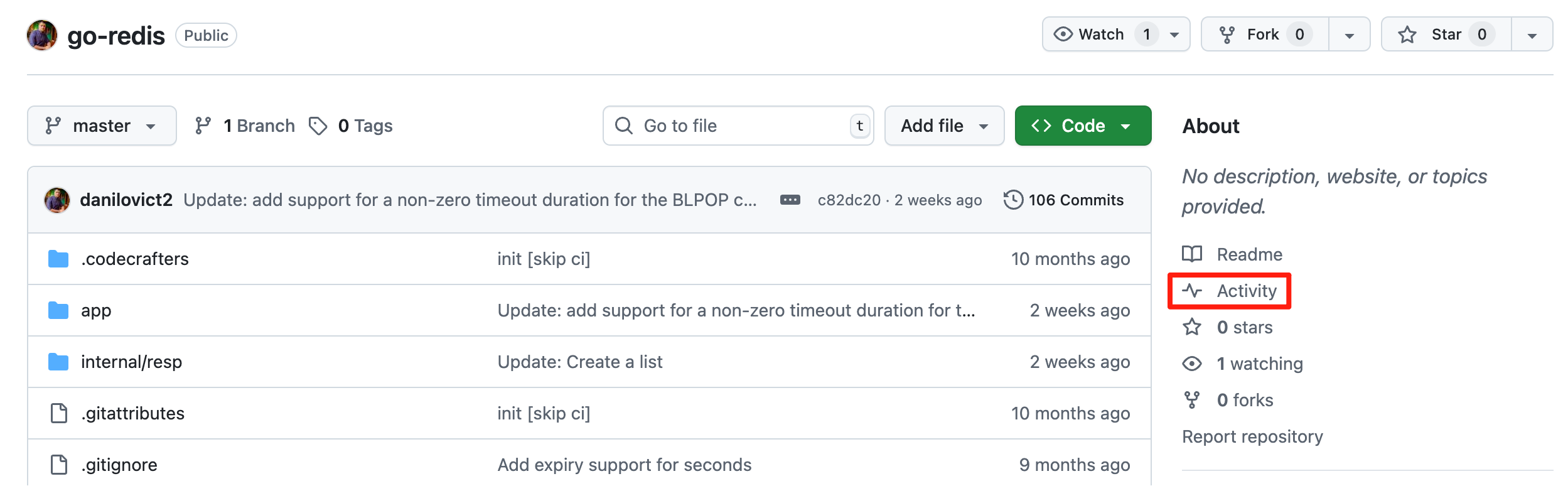This screenshot has width=1568, height=486.
Task: Click the repository owner avatar beside go-redis
Action: click(42, 35)
